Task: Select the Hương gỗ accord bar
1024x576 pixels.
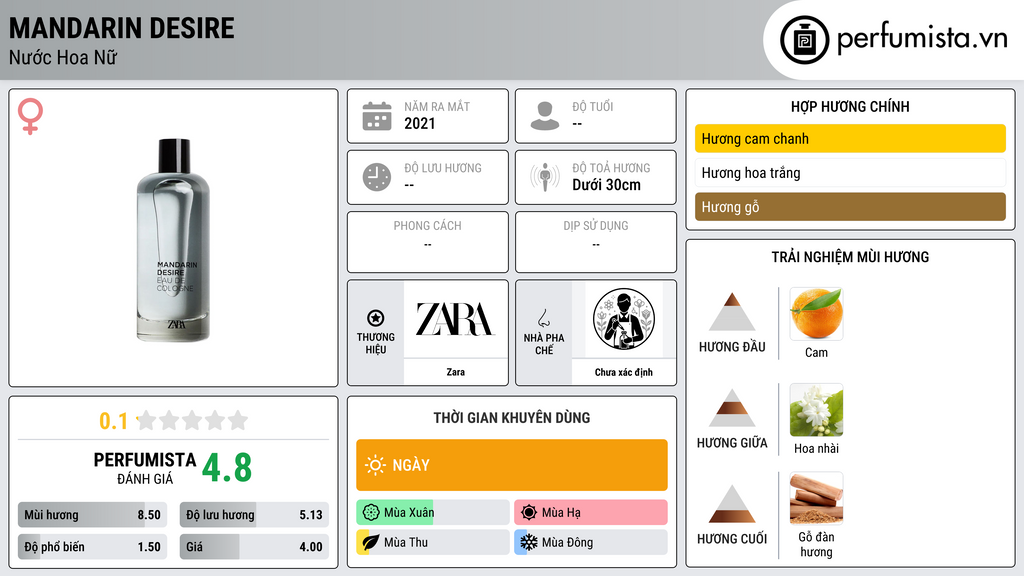Action: (x=850, y=206)
